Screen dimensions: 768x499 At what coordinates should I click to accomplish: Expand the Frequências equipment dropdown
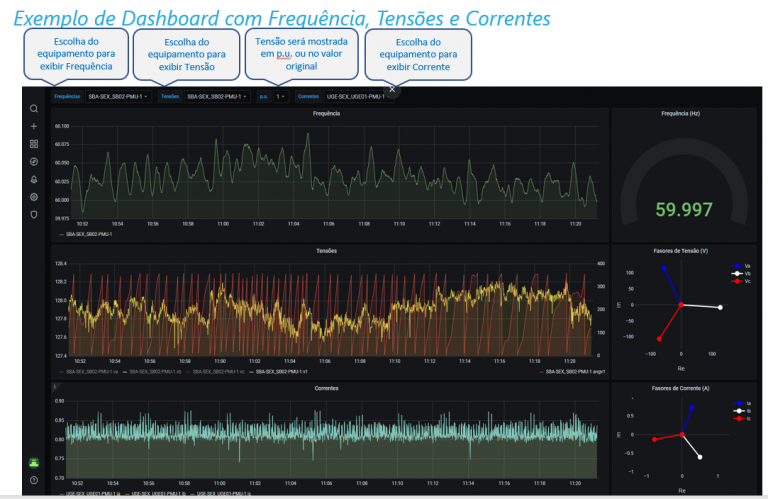118,97
